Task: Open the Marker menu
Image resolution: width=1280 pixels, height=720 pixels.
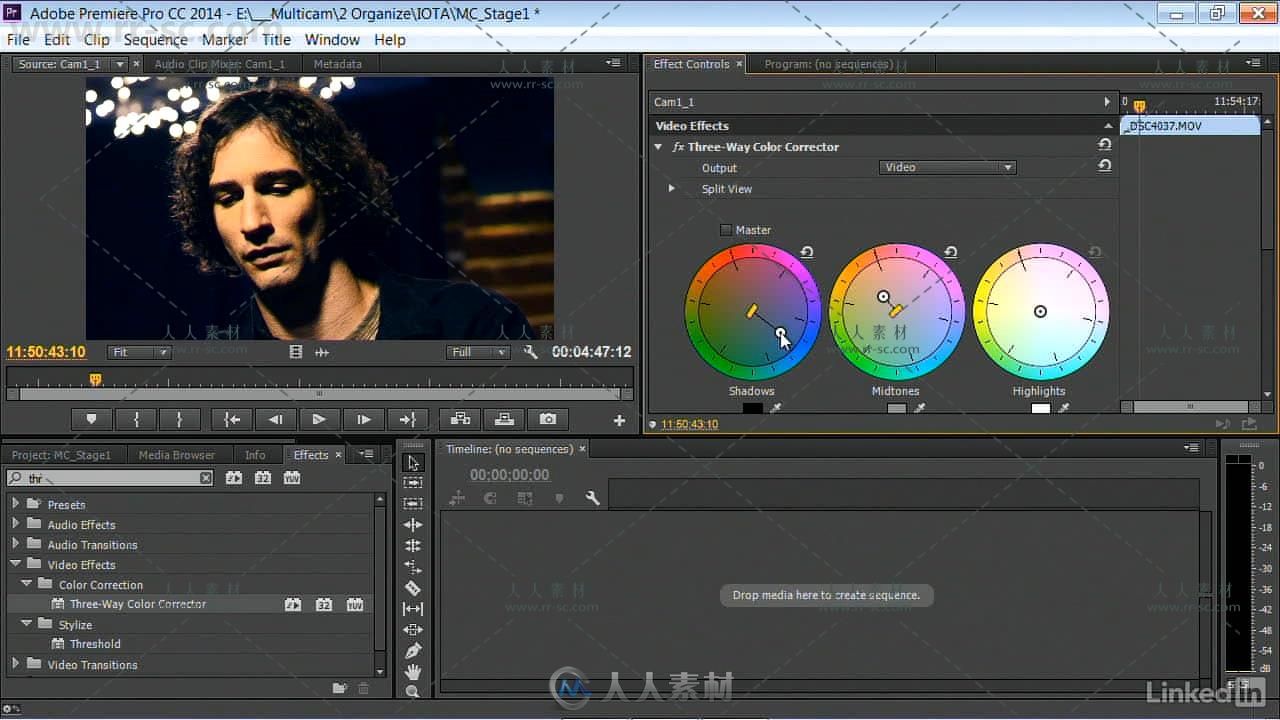Action: click(x=225, y=40)
